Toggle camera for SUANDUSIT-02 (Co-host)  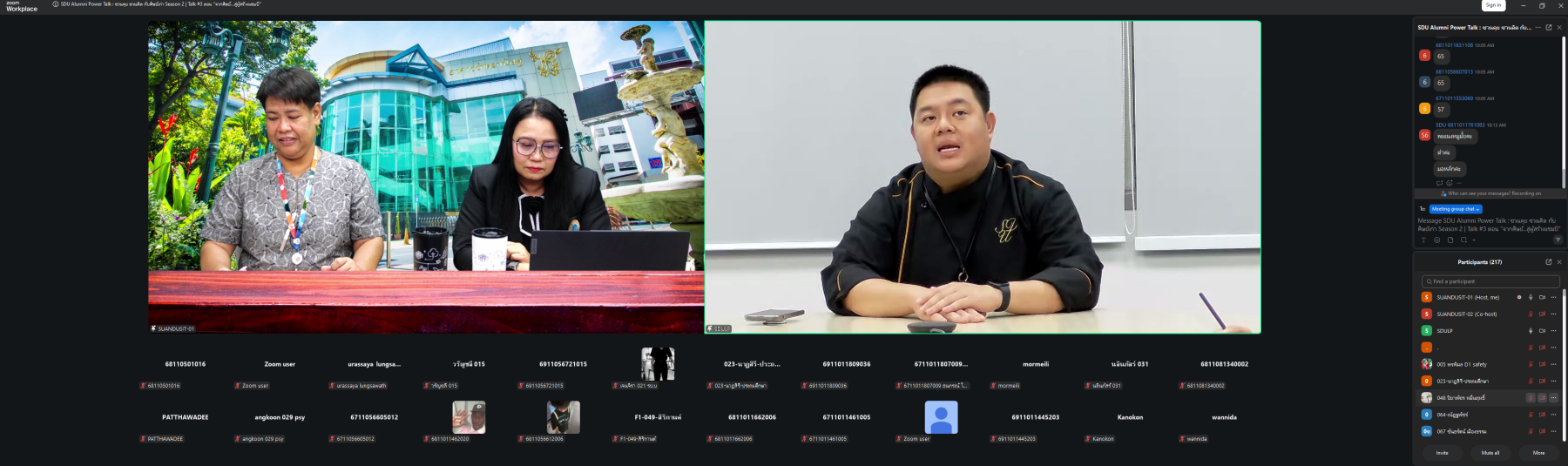[x=1542, y=314]
